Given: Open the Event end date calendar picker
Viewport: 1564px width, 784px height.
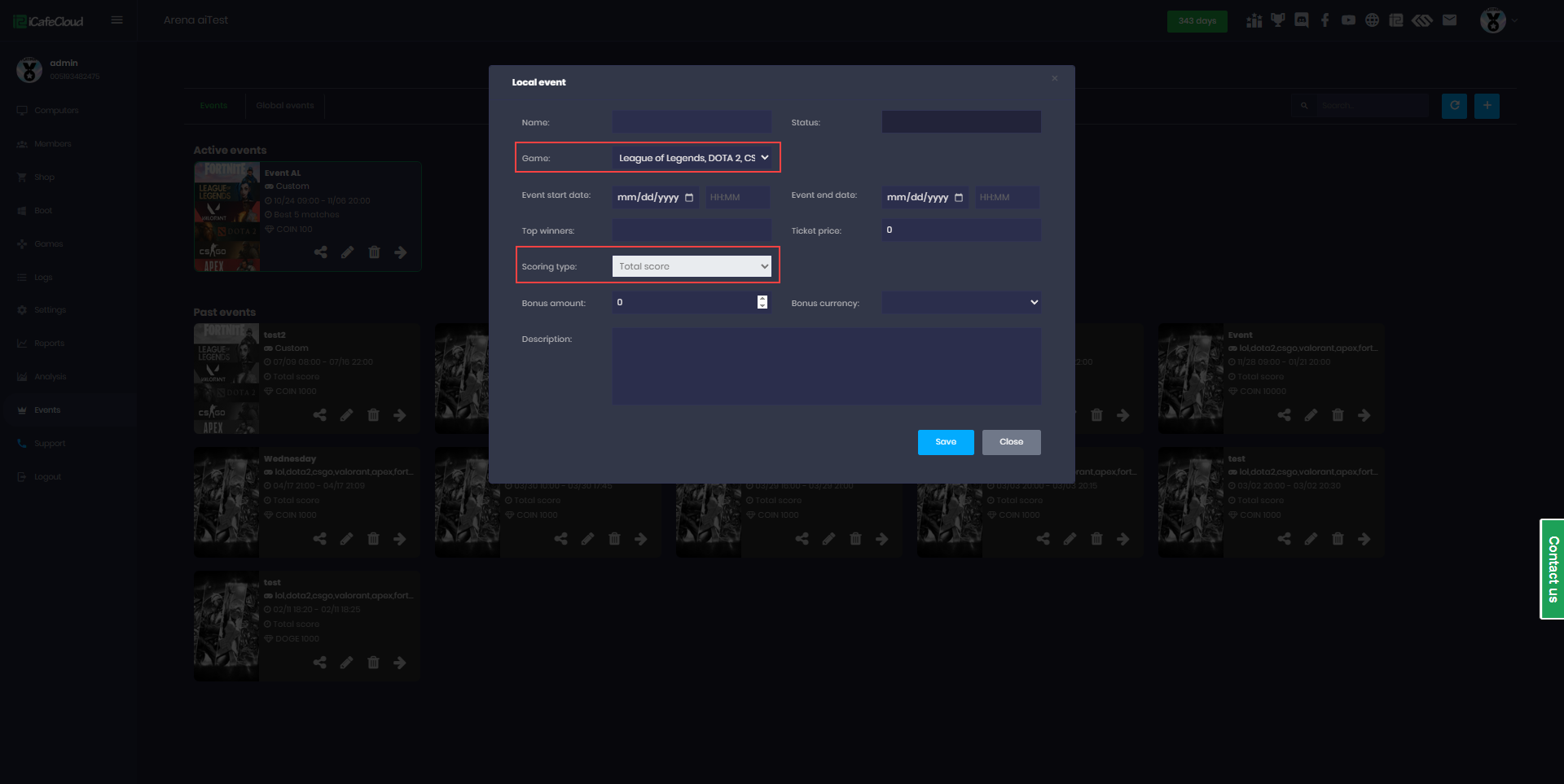Looking at the screenshot, I should tap(959, 198).
